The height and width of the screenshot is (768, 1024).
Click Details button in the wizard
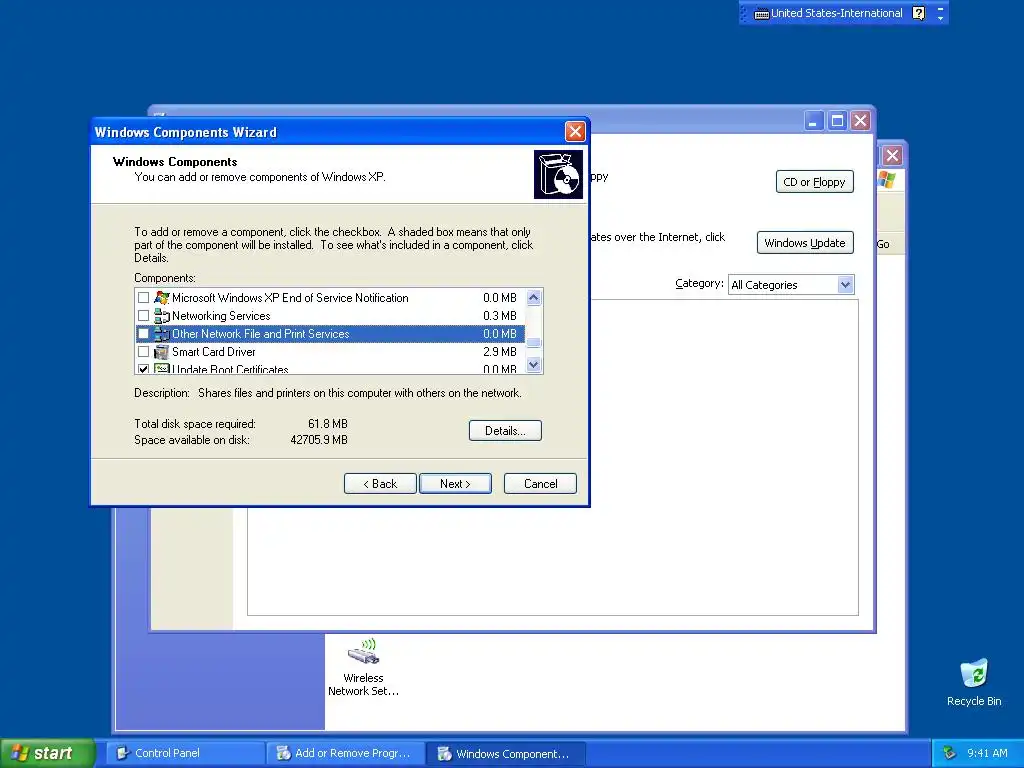click(x=505, y=430)
